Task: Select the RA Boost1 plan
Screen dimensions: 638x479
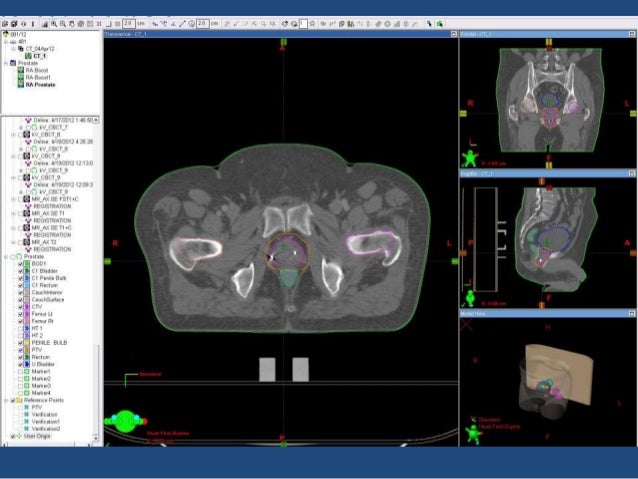Action: (38, 77)
